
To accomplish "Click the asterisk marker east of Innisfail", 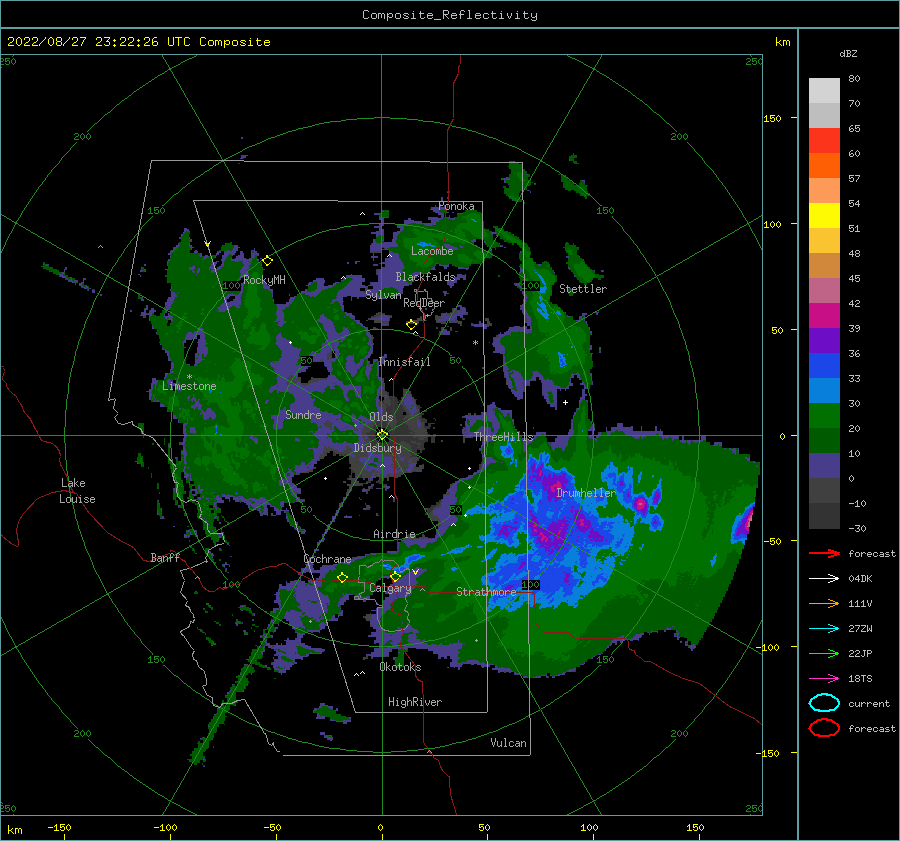I will (475, 343).
